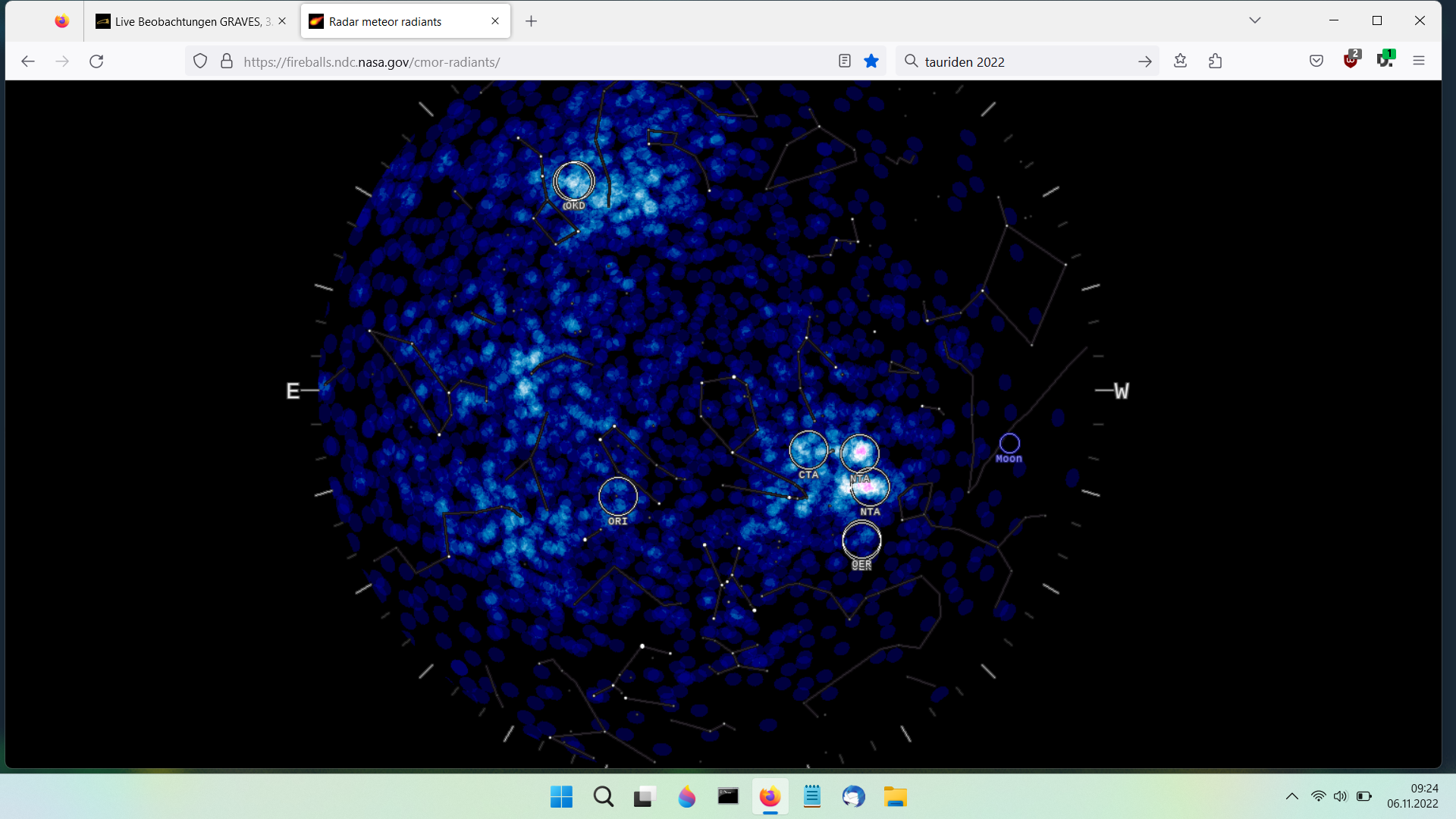Open Task View on the taskbar
The image size is (1456, 819).
(644, 797)
